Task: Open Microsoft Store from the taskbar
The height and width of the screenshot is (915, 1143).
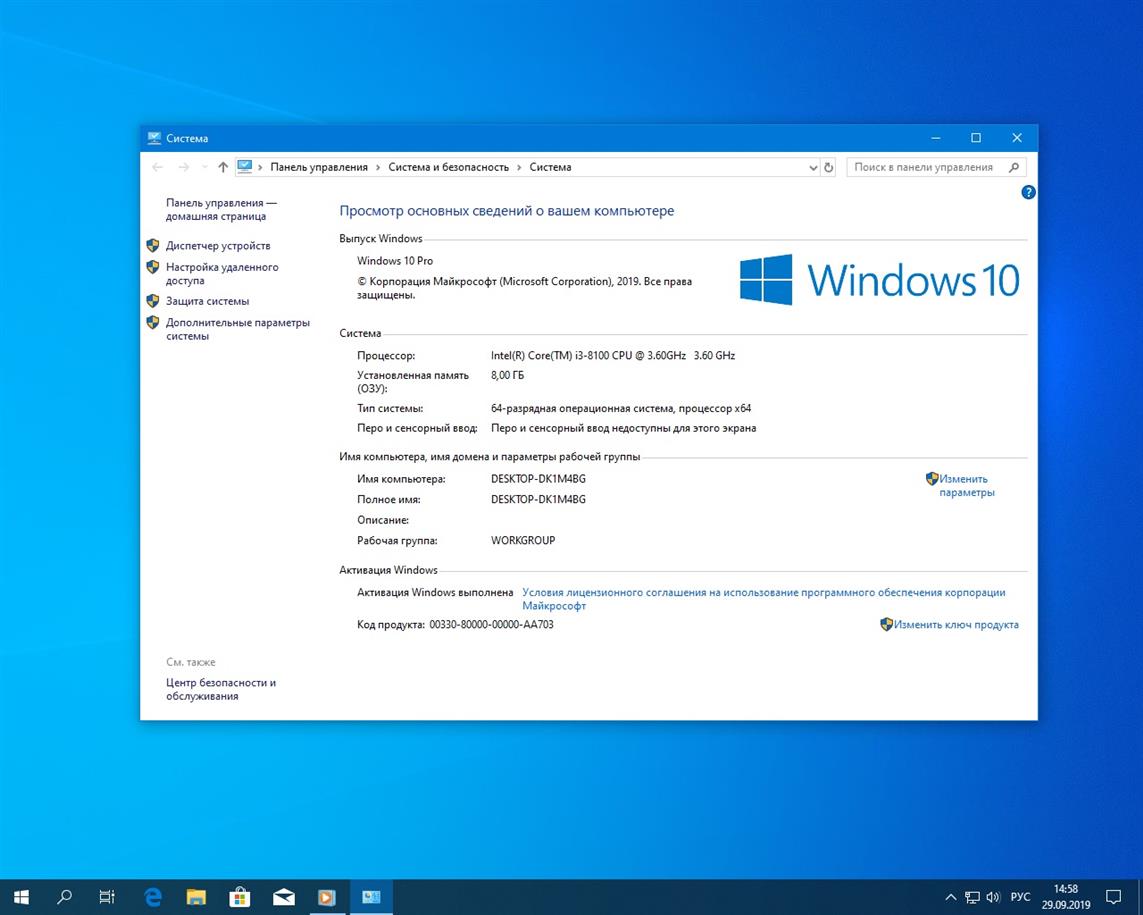Action: click(x=240, y=897)
